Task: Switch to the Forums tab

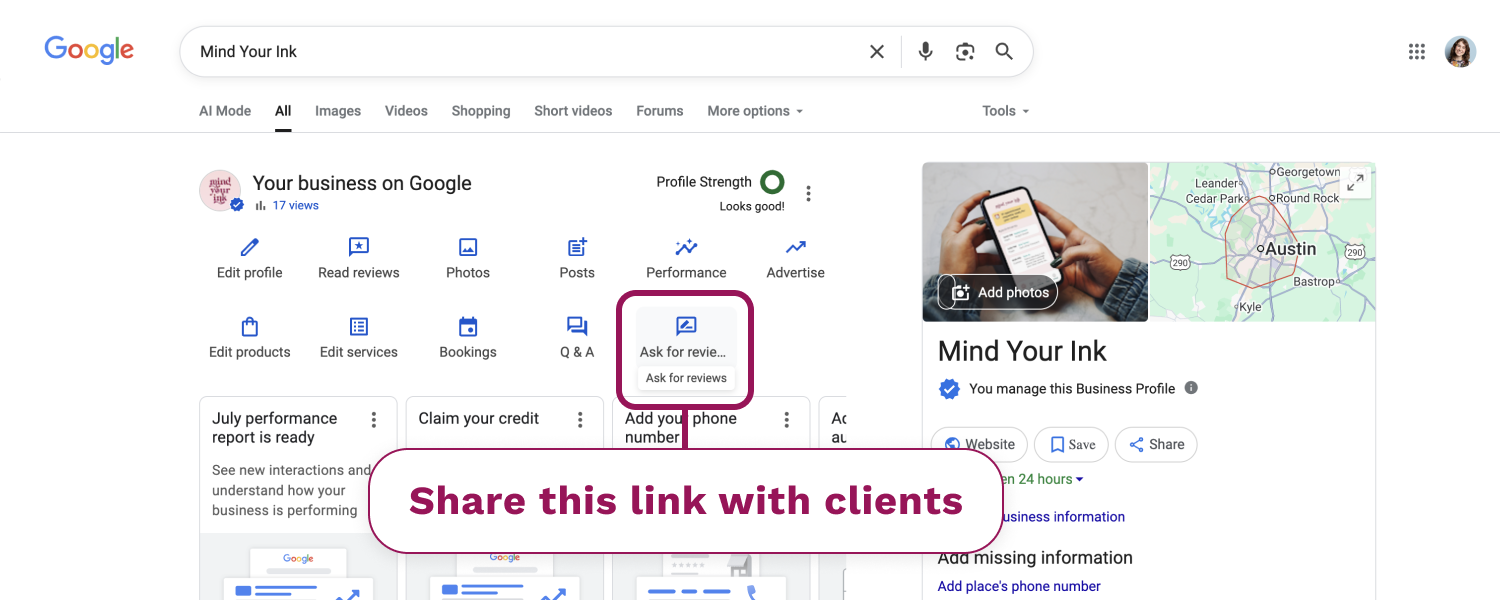Action: 660,111
